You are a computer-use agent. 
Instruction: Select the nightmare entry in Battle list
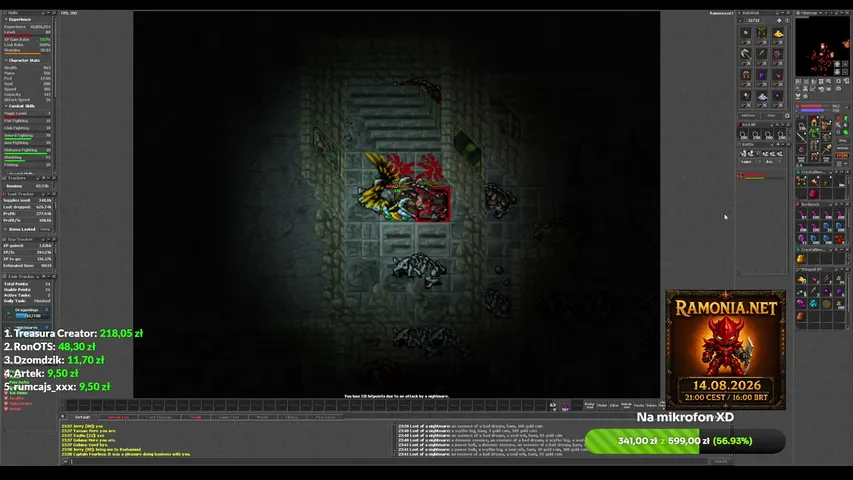[762, 176]
